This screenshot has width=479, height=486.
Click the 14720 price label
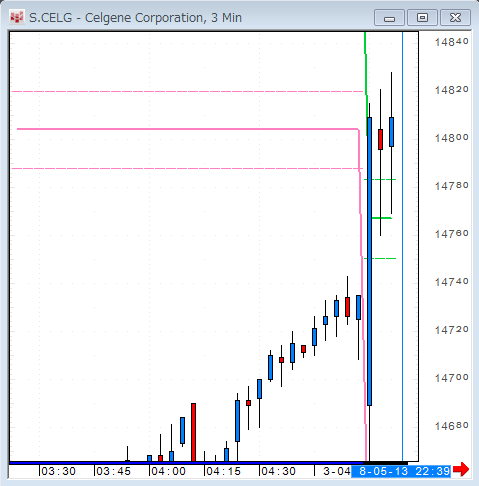point(452,330)
